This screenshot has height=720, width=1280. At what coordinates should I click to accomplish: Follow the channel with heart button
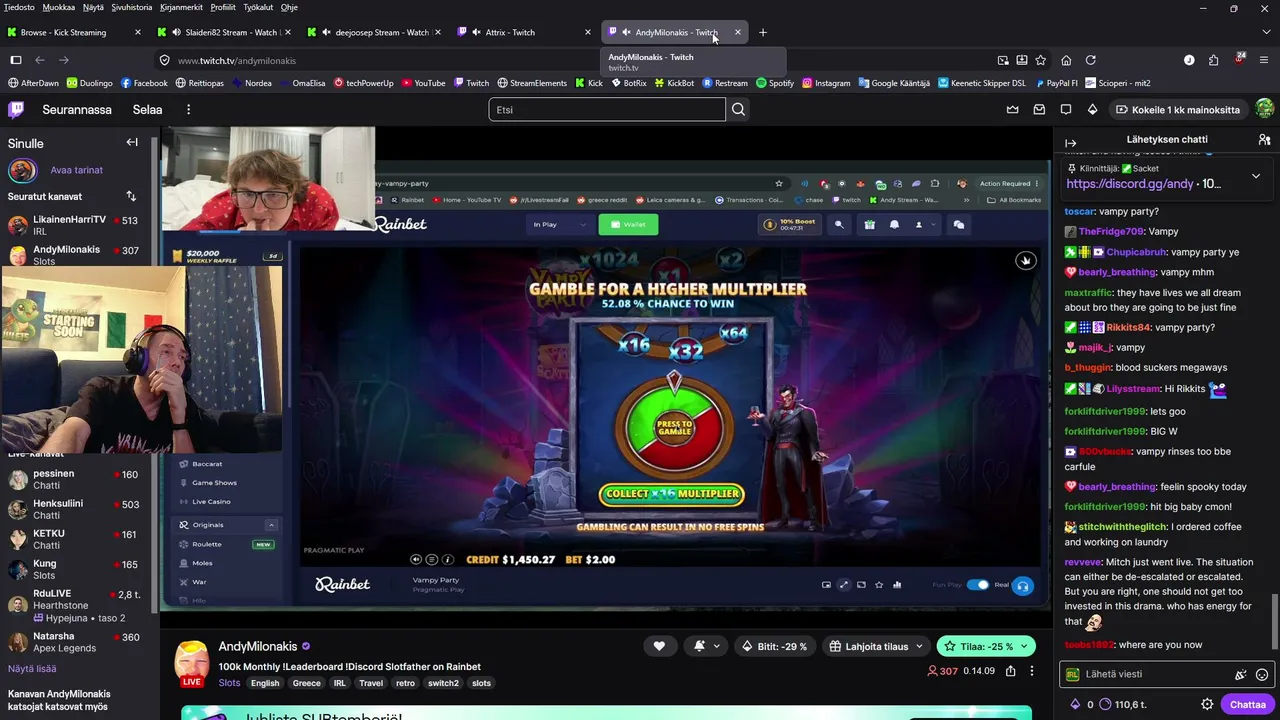(x=659, y=646)
